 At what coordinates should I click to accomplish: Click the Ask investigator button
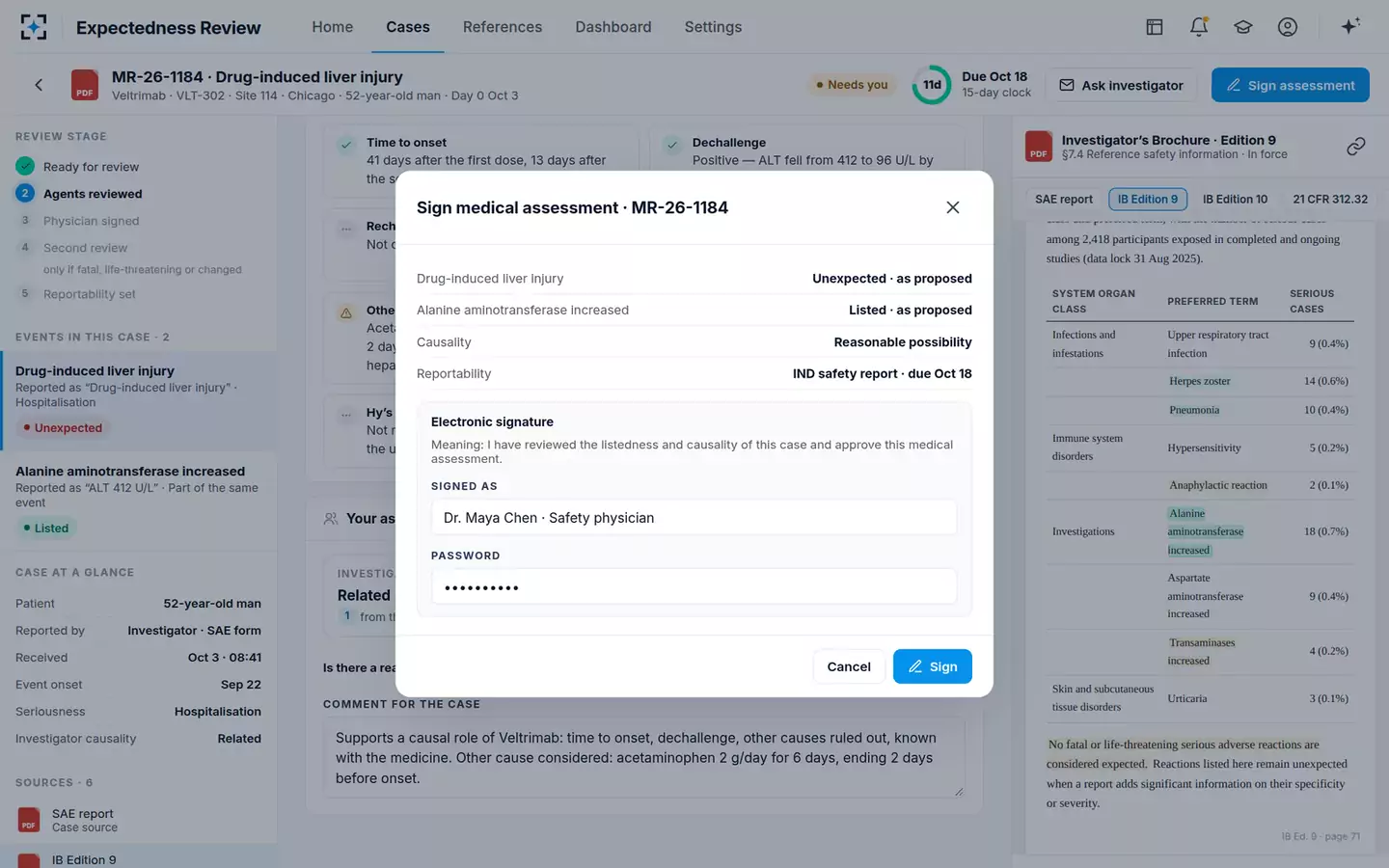1121,85
